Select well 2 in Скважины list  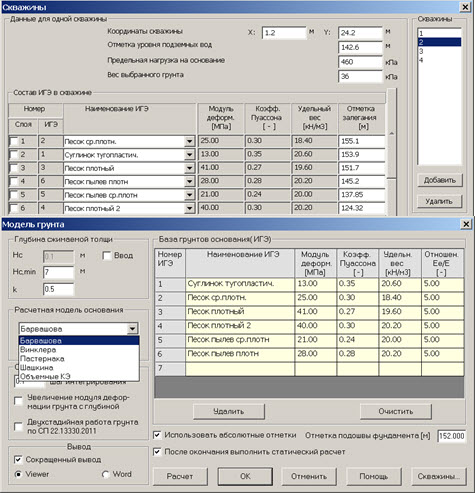point(439,42)
